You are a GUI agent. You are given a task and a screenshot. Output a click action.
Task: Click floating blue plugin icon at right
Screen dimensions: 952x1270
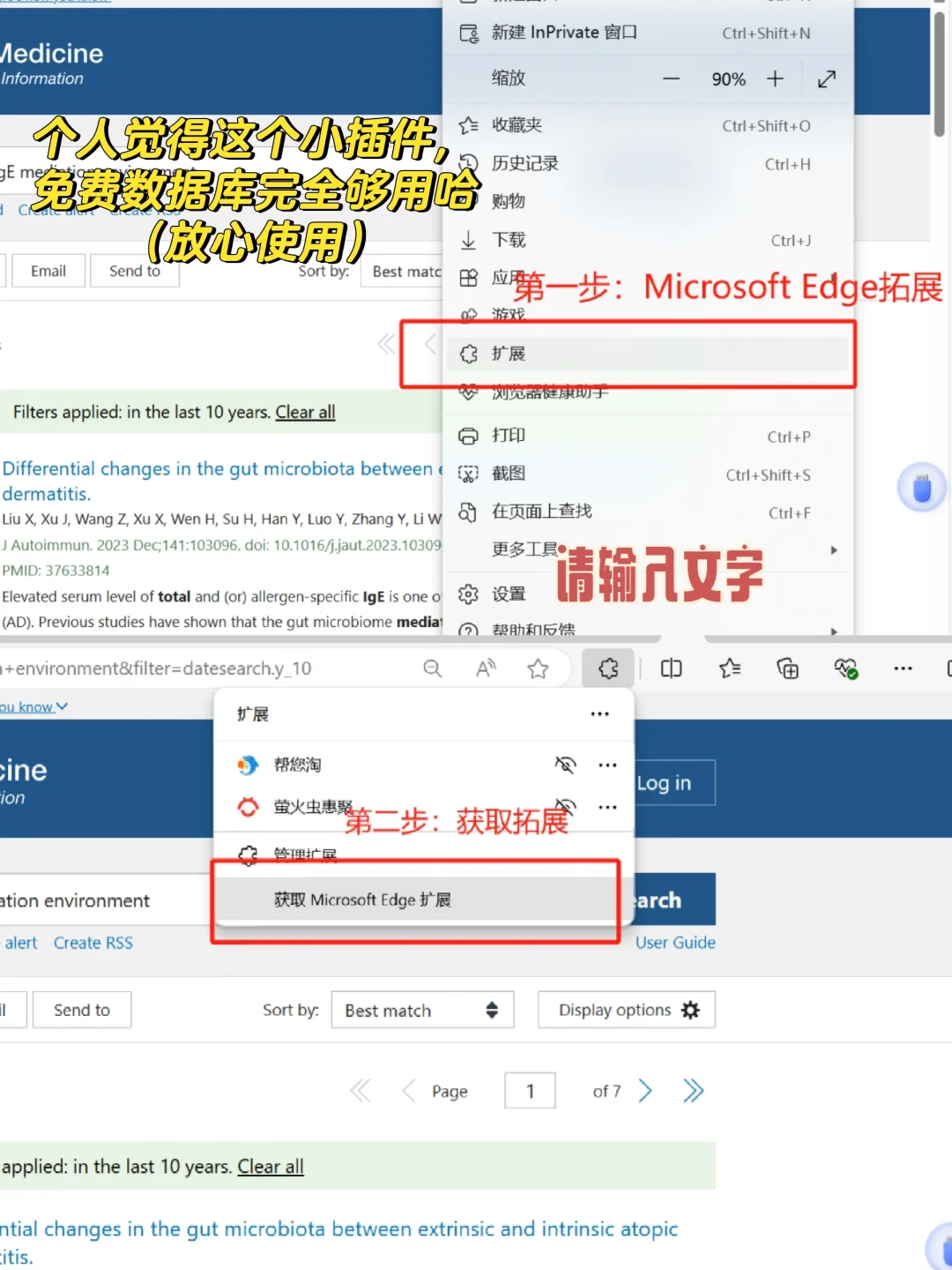point(922,487)
